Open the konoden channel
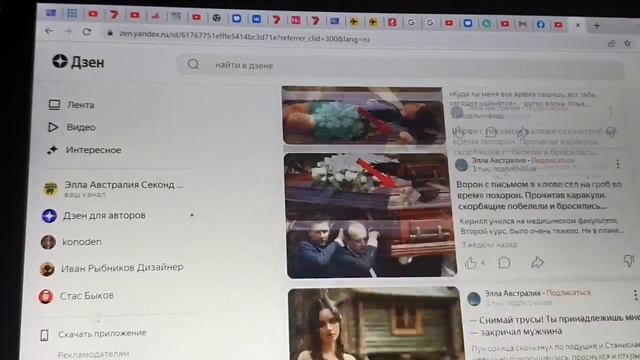 tap(82, 242)
